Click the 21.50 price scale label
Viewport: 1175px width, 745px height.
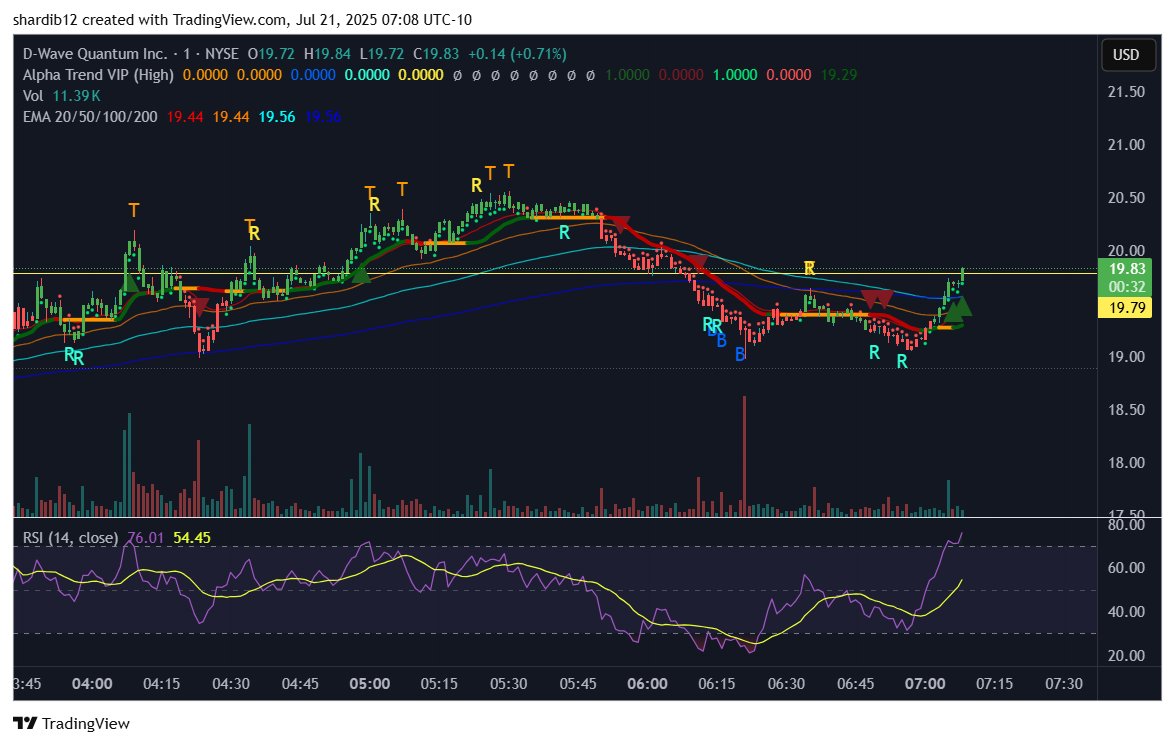coord(1126,92)
